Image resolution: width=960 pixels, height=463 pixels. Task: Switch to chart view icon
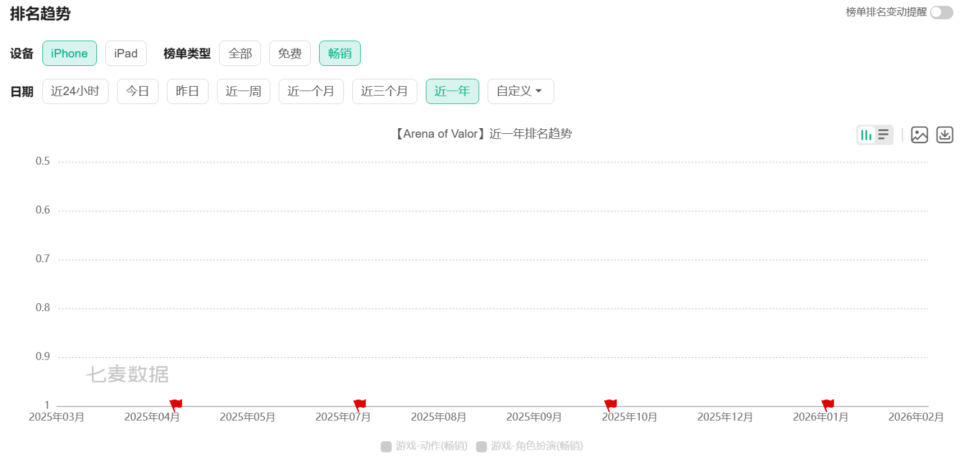click(x=866, y=135)
